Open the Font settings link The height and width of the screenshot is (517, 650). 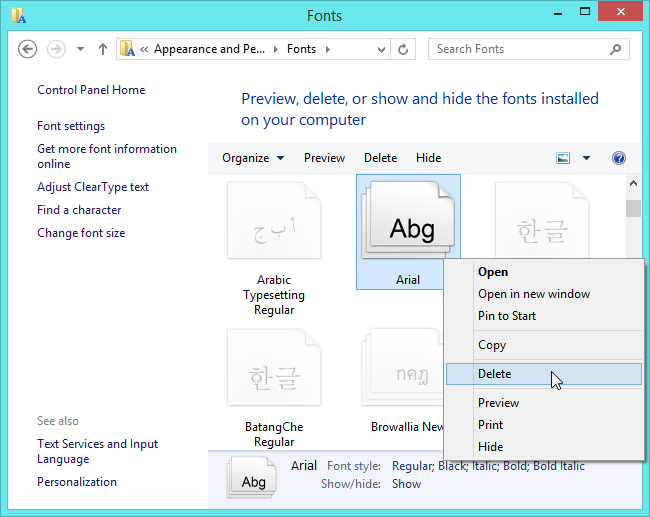71,126
